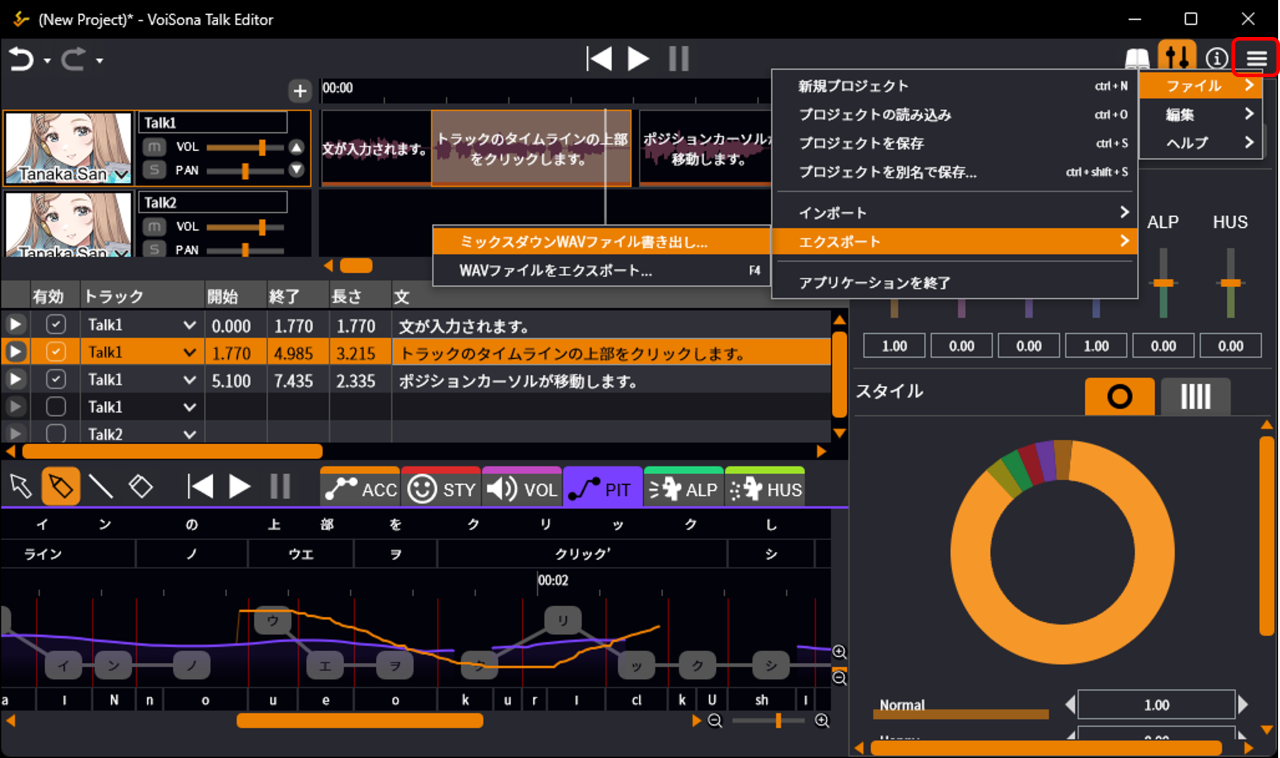Image resolution: width=1280 pixels, height=758 pixels.
Task: Select the line drawing tool
Action: click(x=100, y=487)
